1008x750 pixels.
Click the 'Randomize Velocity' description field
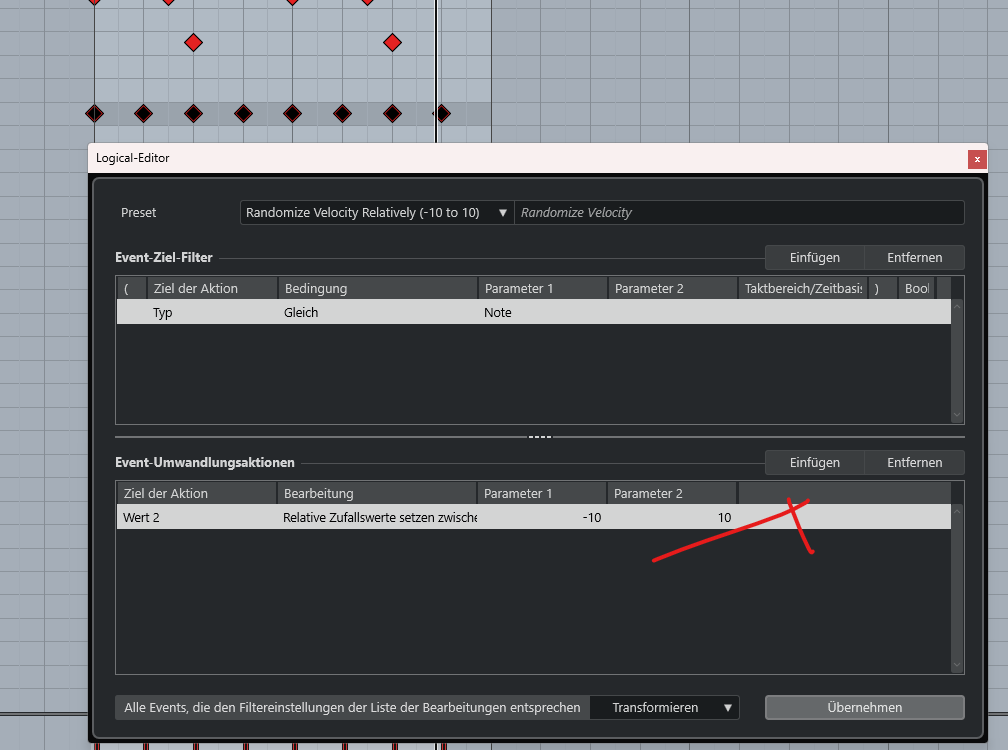point(739,213)
